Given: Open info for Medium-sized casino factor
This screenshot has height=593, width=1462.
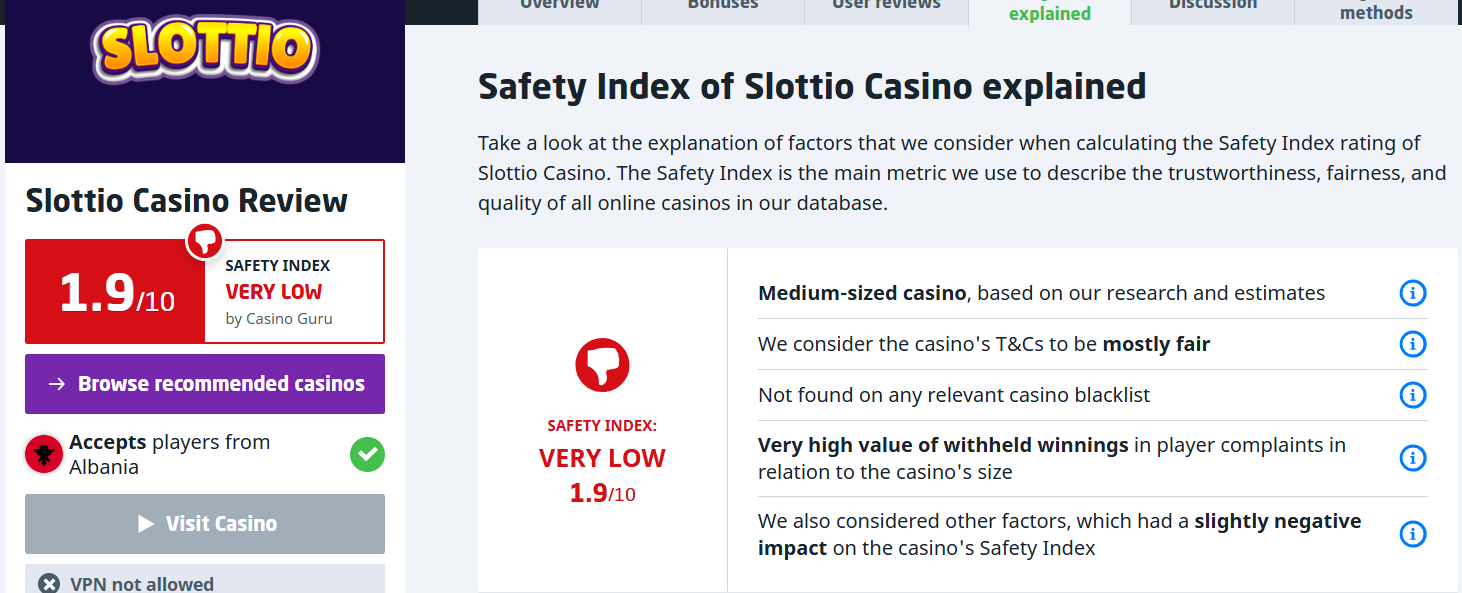Looking at the screenshot, I should (x=1412, y=293).
